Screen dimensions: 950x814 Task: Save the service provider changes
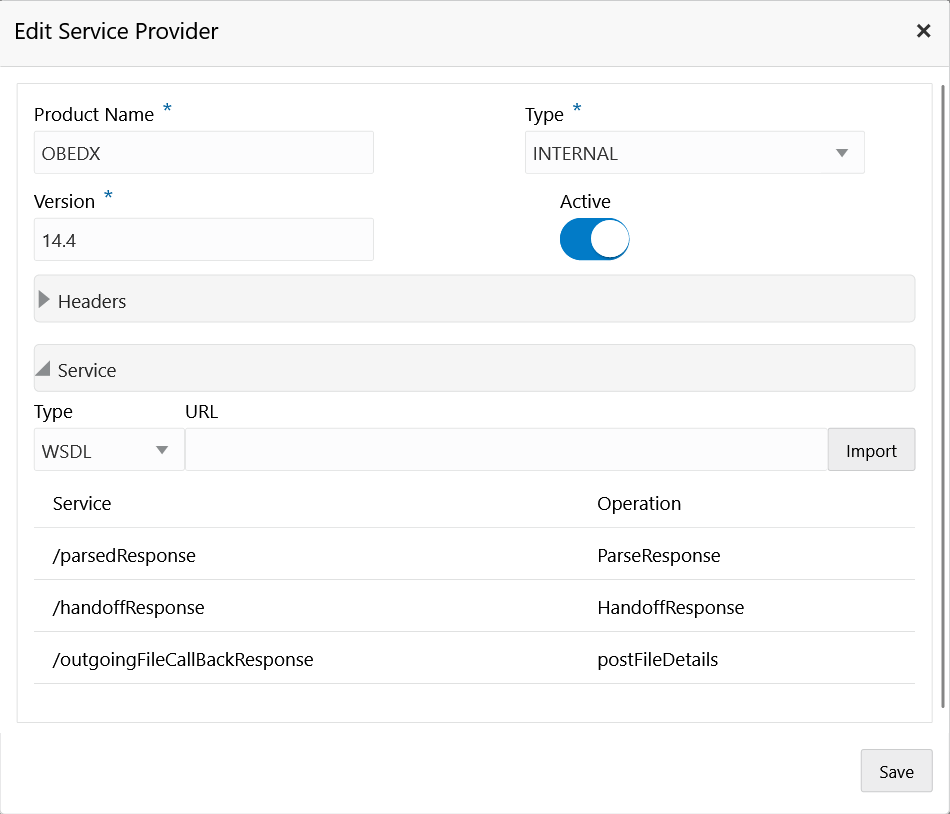coord(896,771)
